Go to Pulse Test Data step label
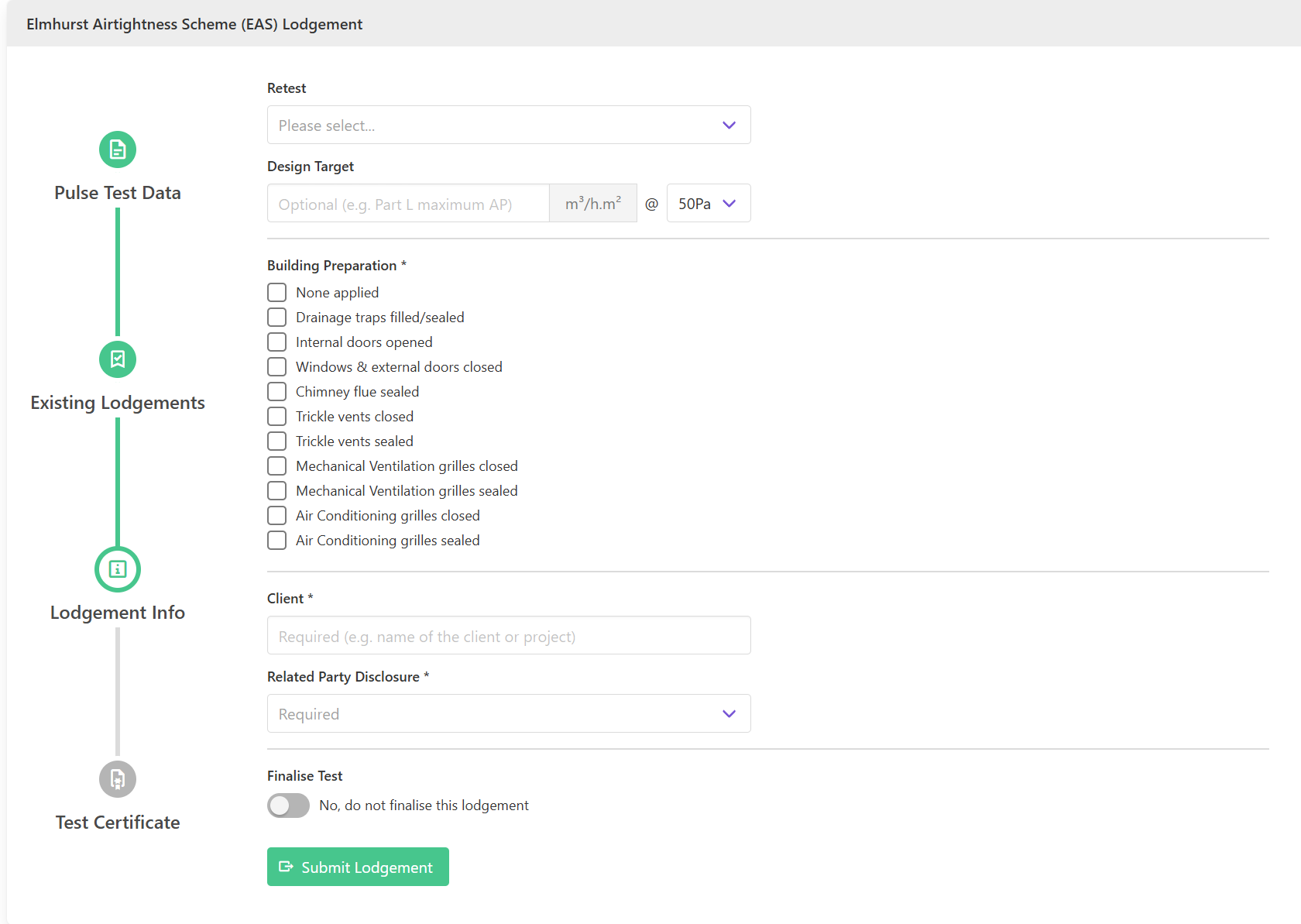Screen dimensions: 1301x924 point(118,193)
